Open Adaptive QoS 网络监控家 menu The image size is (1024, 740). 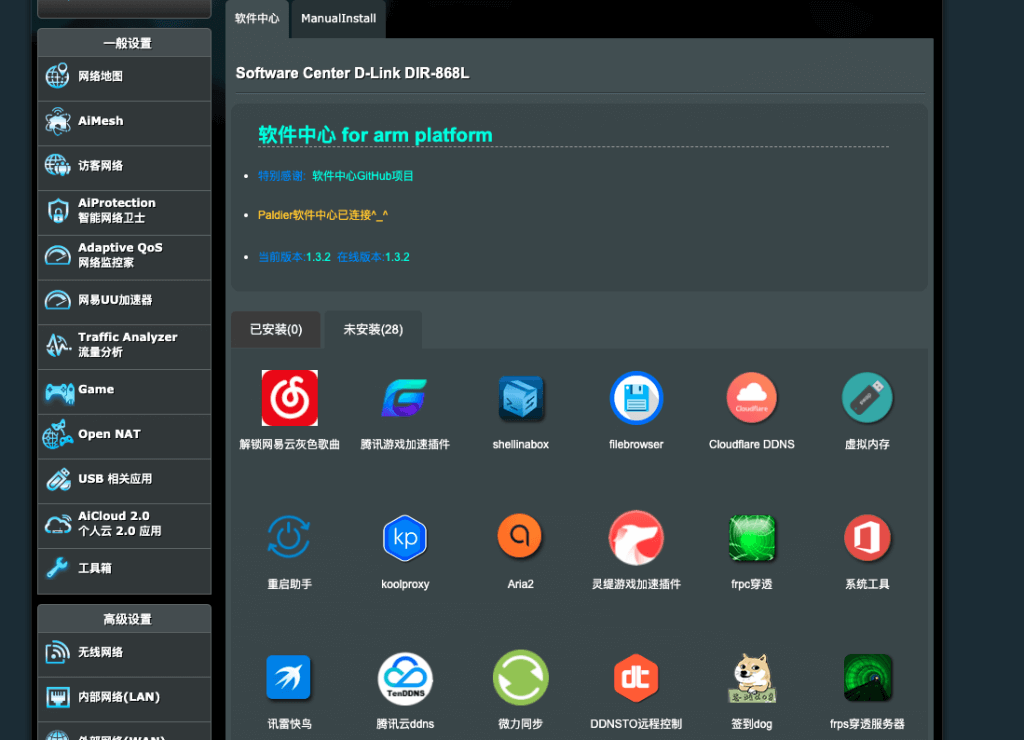pyautogui.click(x=124, y=255)
